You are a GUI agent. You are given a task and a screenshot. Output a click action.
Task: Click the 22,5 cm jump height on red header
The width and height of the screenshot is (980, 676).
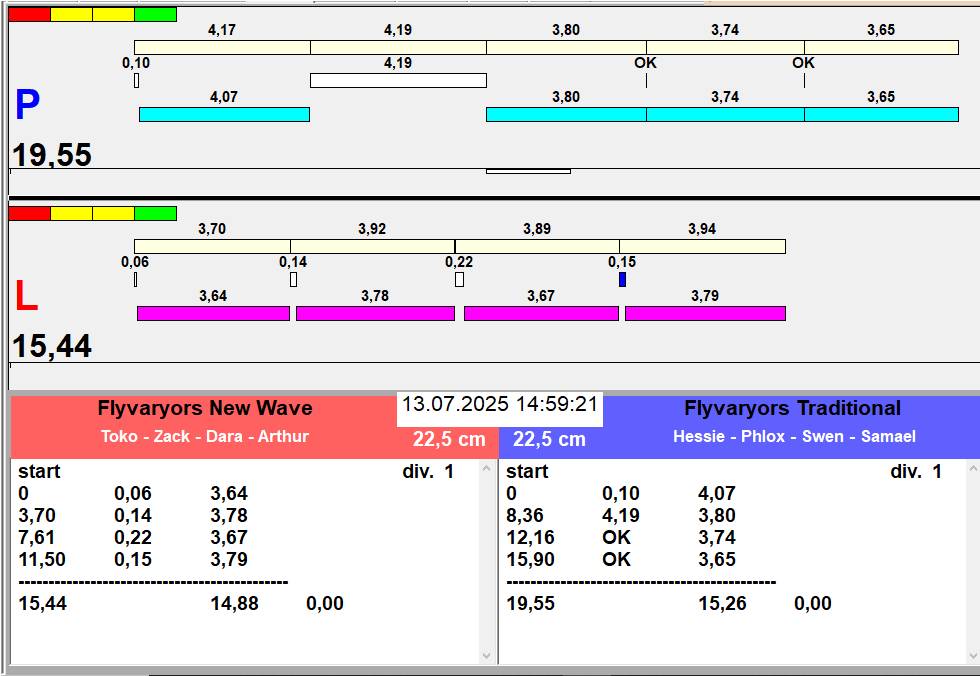pos(449,439)
